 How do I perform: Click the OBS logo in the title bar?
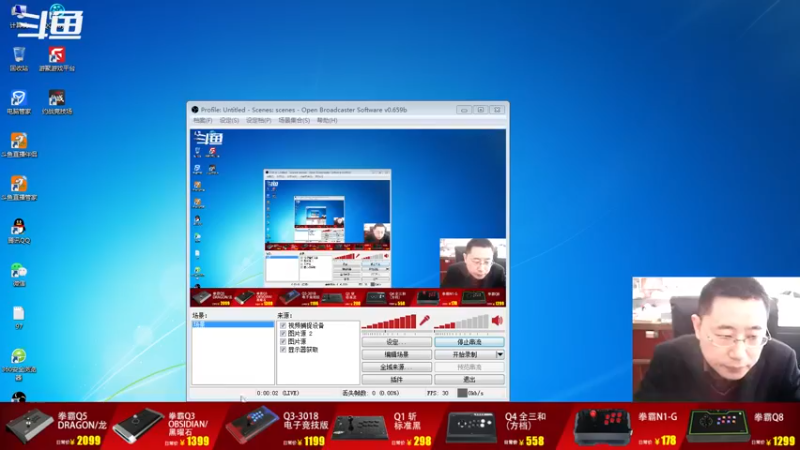[195, 110]
